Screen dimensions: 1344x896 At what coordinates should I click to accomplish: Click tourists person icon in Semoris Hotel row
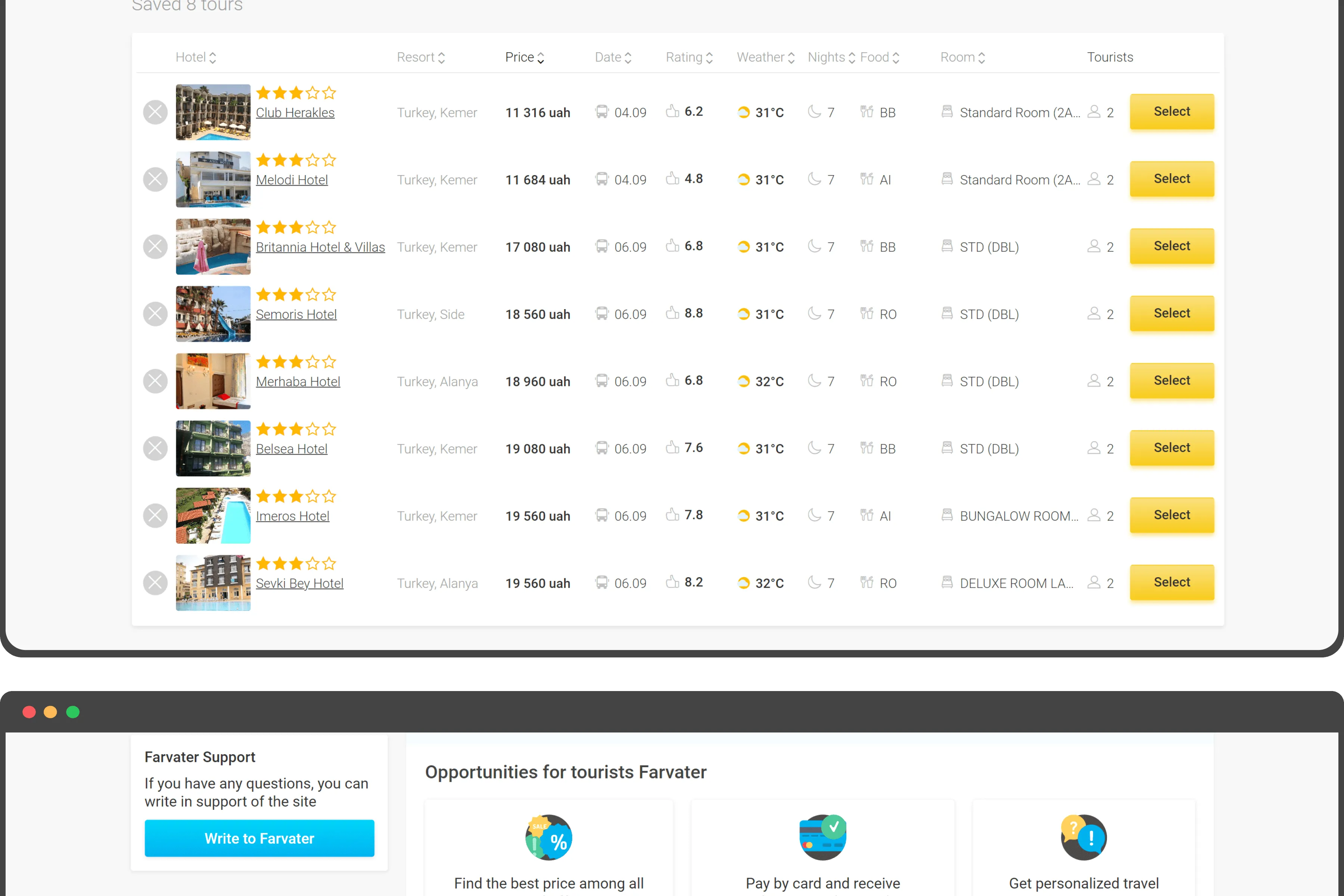point(1094,313)
